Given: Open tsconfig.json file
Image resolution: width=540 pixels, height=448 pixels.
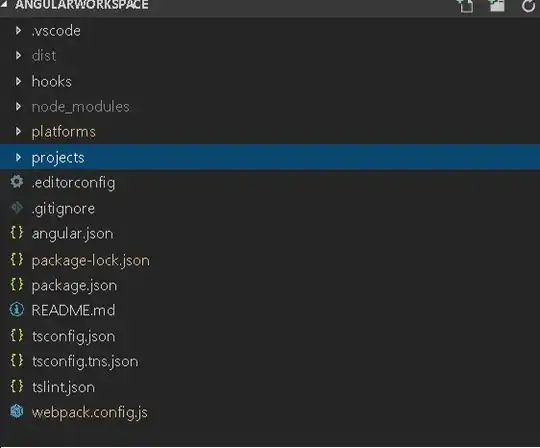Looking at the screenshot, I should click(x=270, y=336).
